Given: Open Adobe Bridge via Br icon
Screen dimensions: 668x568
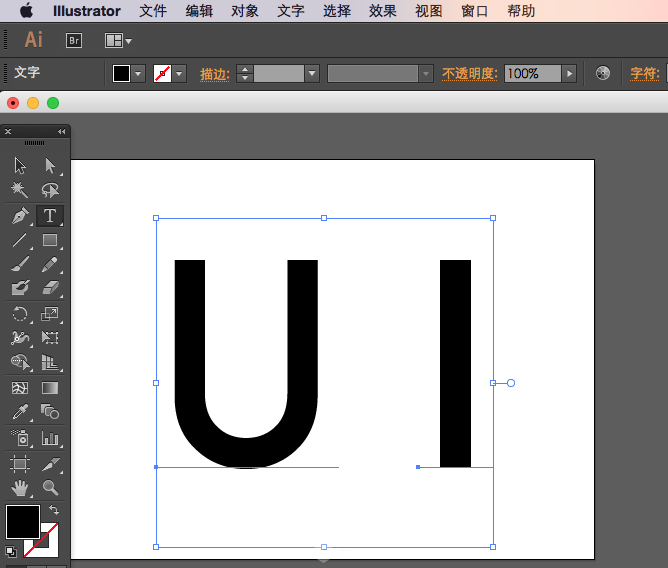Looking at the screenshot, I should tap(74, 40).
